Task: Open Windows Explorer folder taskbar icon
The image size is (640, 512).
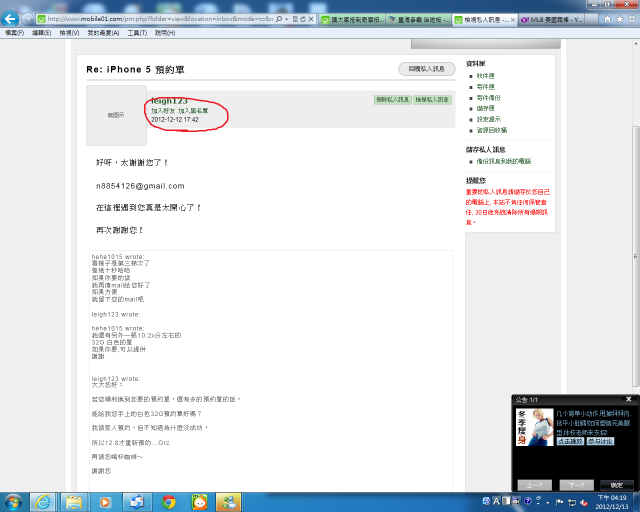Action: 73,502
